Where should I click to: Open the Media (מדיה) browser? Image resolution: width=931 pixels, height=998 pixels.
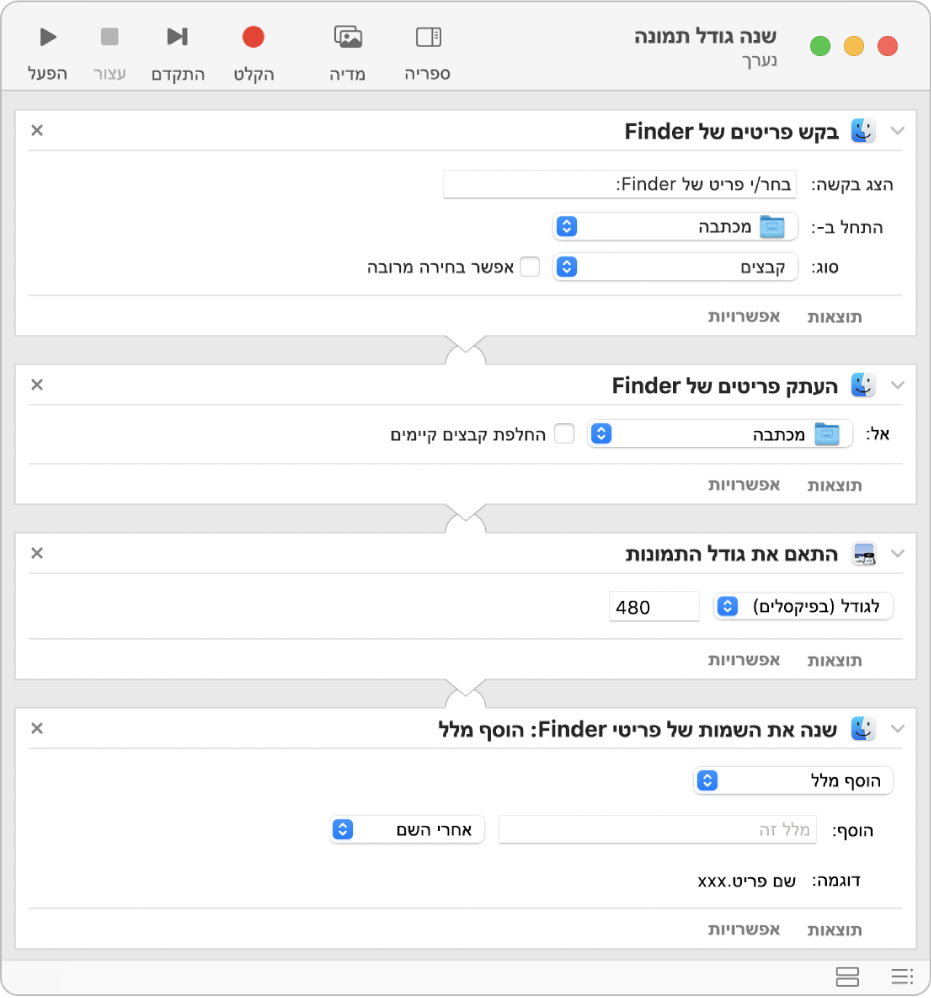pos(348,38)
